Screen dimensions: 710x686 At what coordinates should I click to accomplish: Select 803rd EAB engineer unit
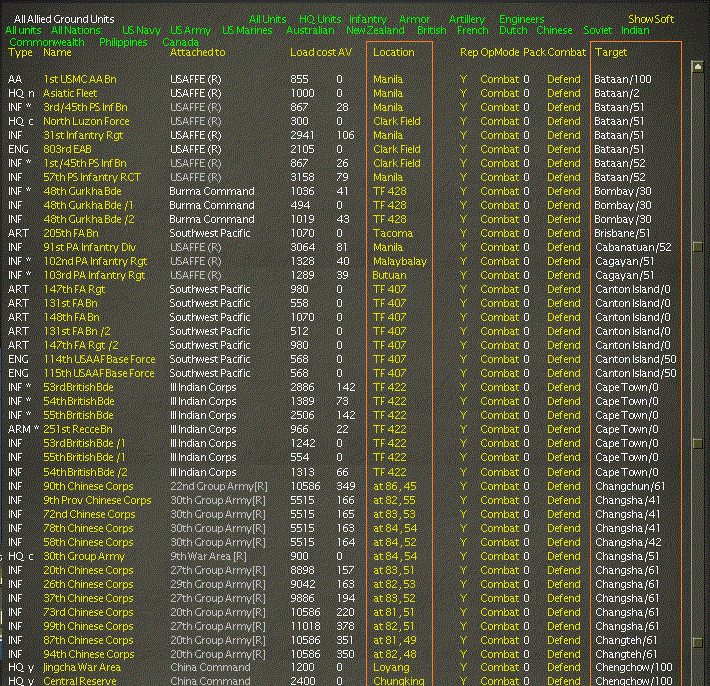coord(67,149)
